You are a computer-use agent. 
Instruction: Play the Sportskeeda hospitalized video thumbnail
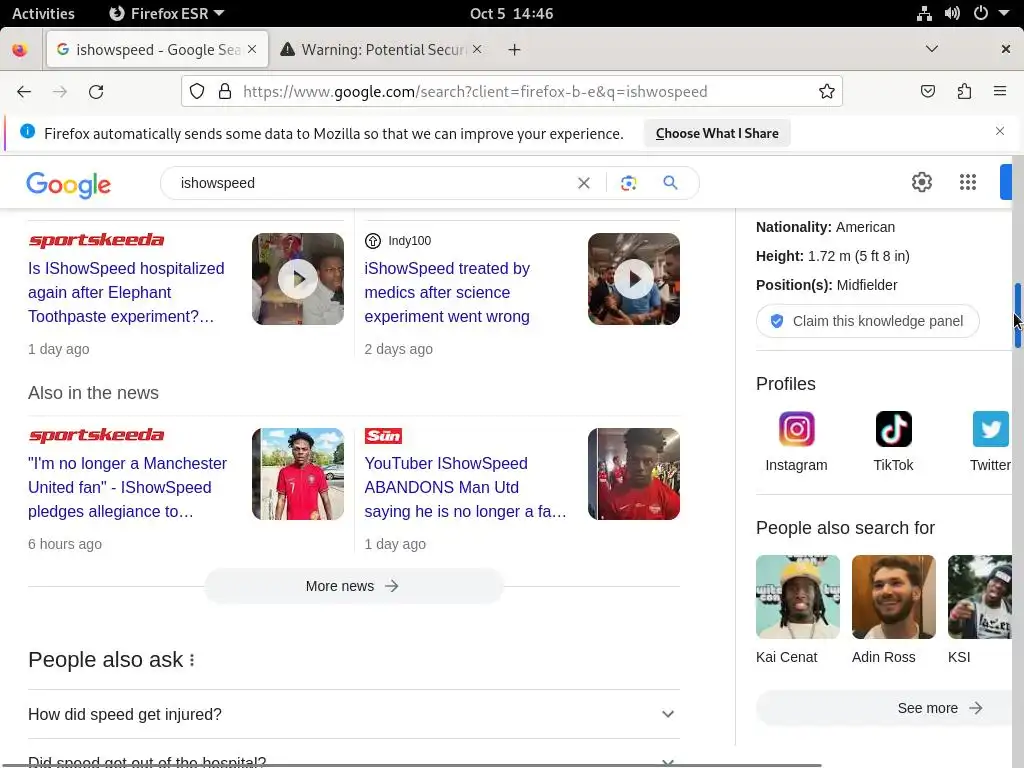[x=298, y=279]
